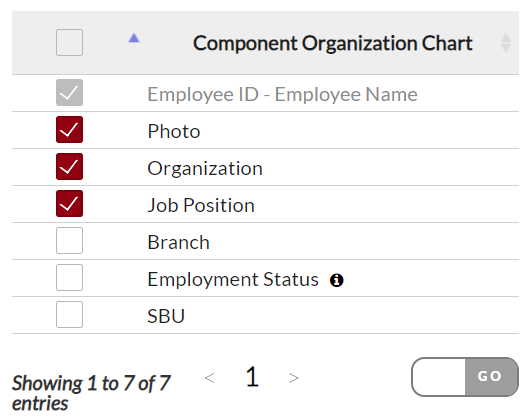Image resolution: width=532 pixels, height=420 pixels.
Task: Uncheck the Photo checkbox
Action: coord(69,130)
